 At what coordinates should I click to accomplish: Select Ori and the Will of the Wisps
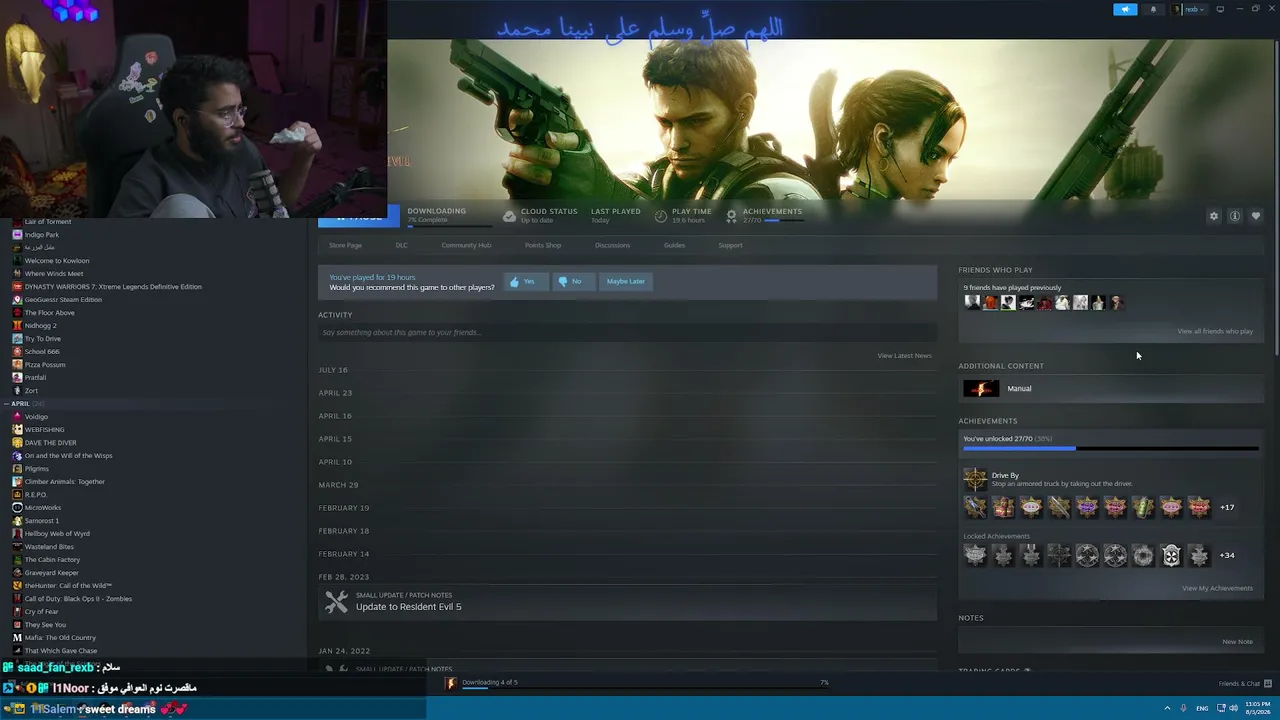(x=68, y=456)
